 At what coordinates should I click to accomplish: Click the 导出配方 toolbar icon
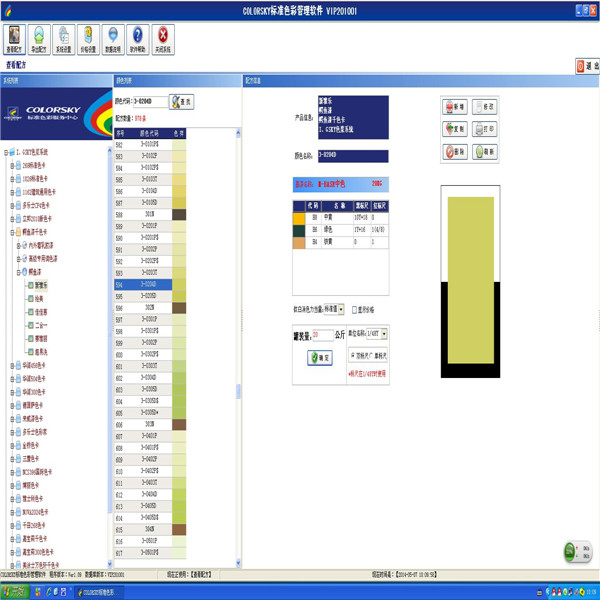click(x=38, y=40)
